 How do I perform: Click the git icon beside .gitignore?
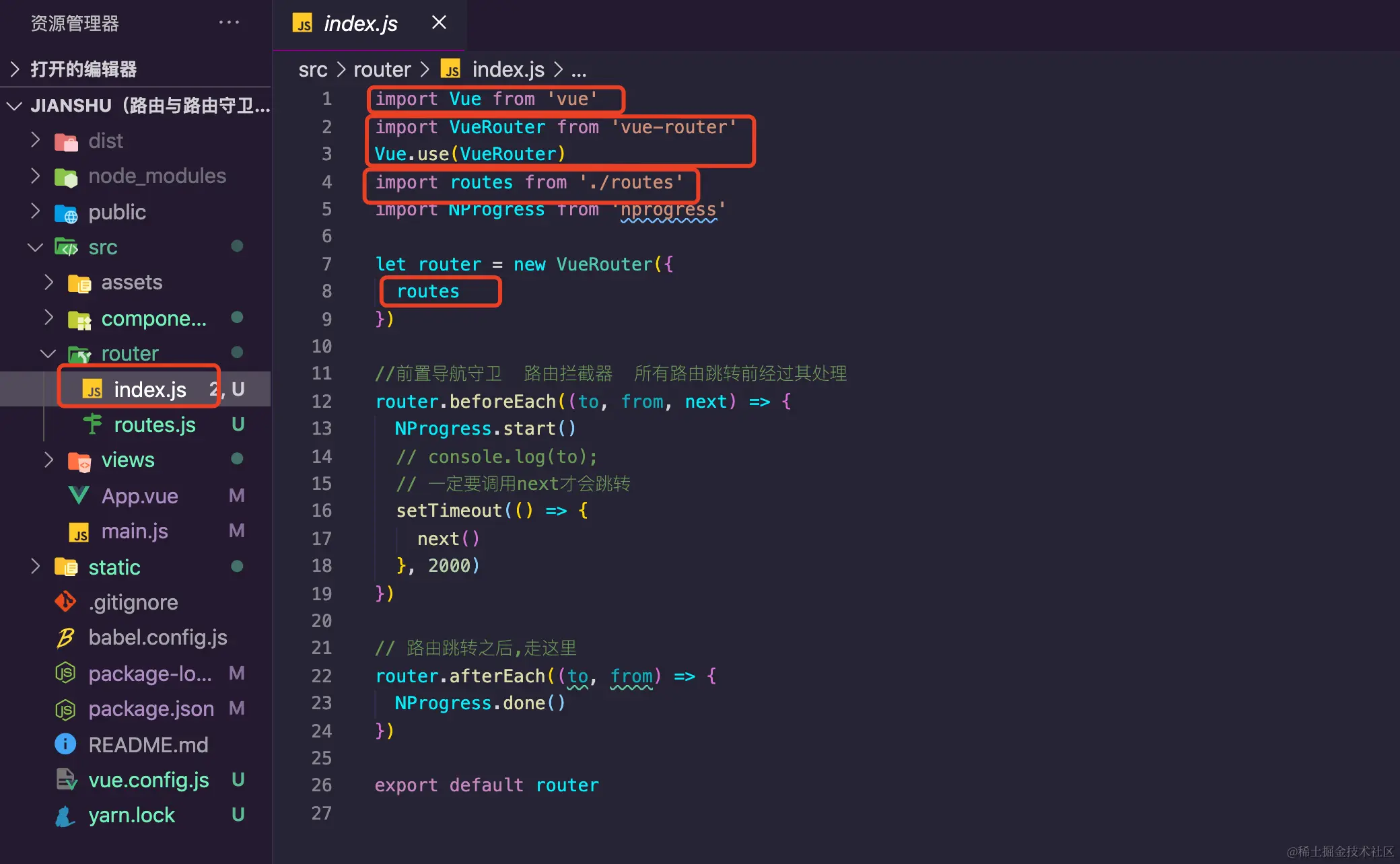tap(65, 602)
